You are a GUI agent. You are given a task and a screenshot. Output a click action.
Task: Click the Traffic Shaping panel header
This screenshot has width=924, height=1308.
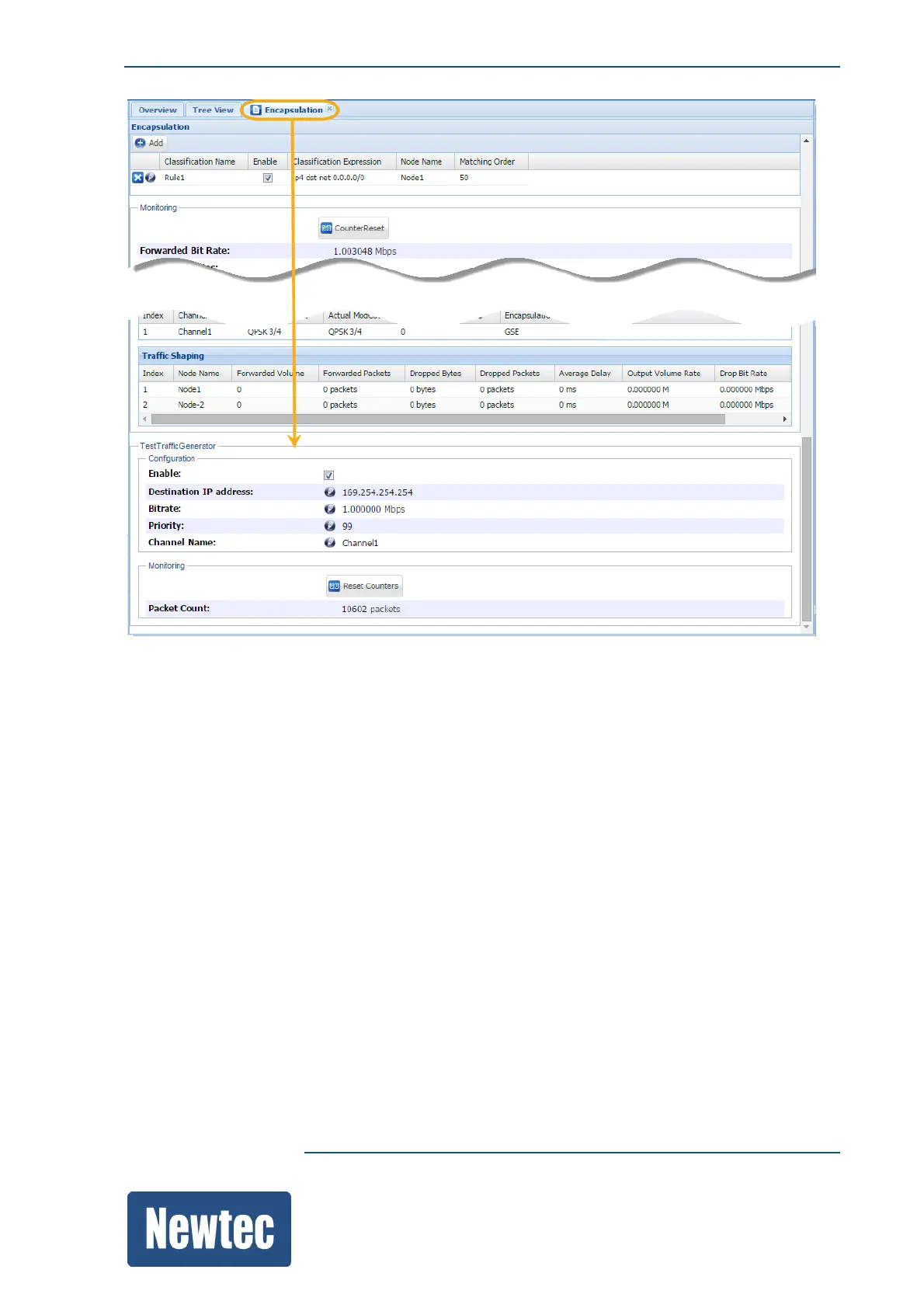tap(464, 356)
